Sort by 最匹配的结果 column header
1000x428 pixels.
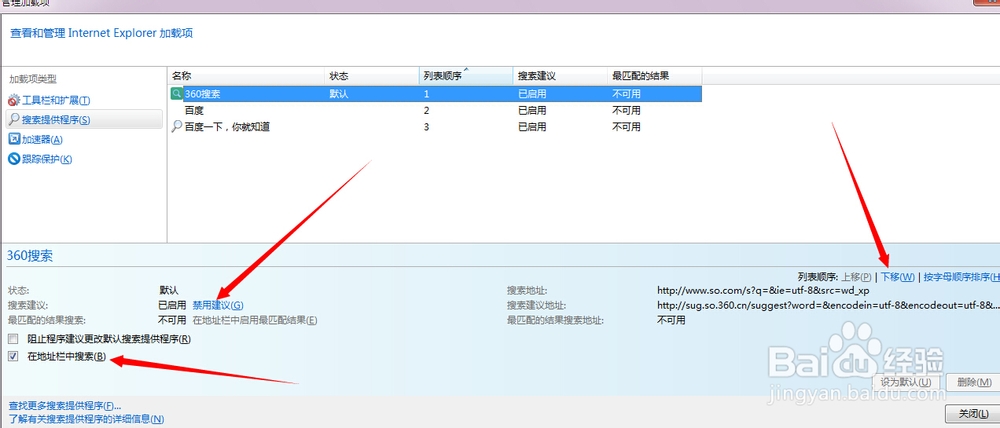(x=655, y=76)
